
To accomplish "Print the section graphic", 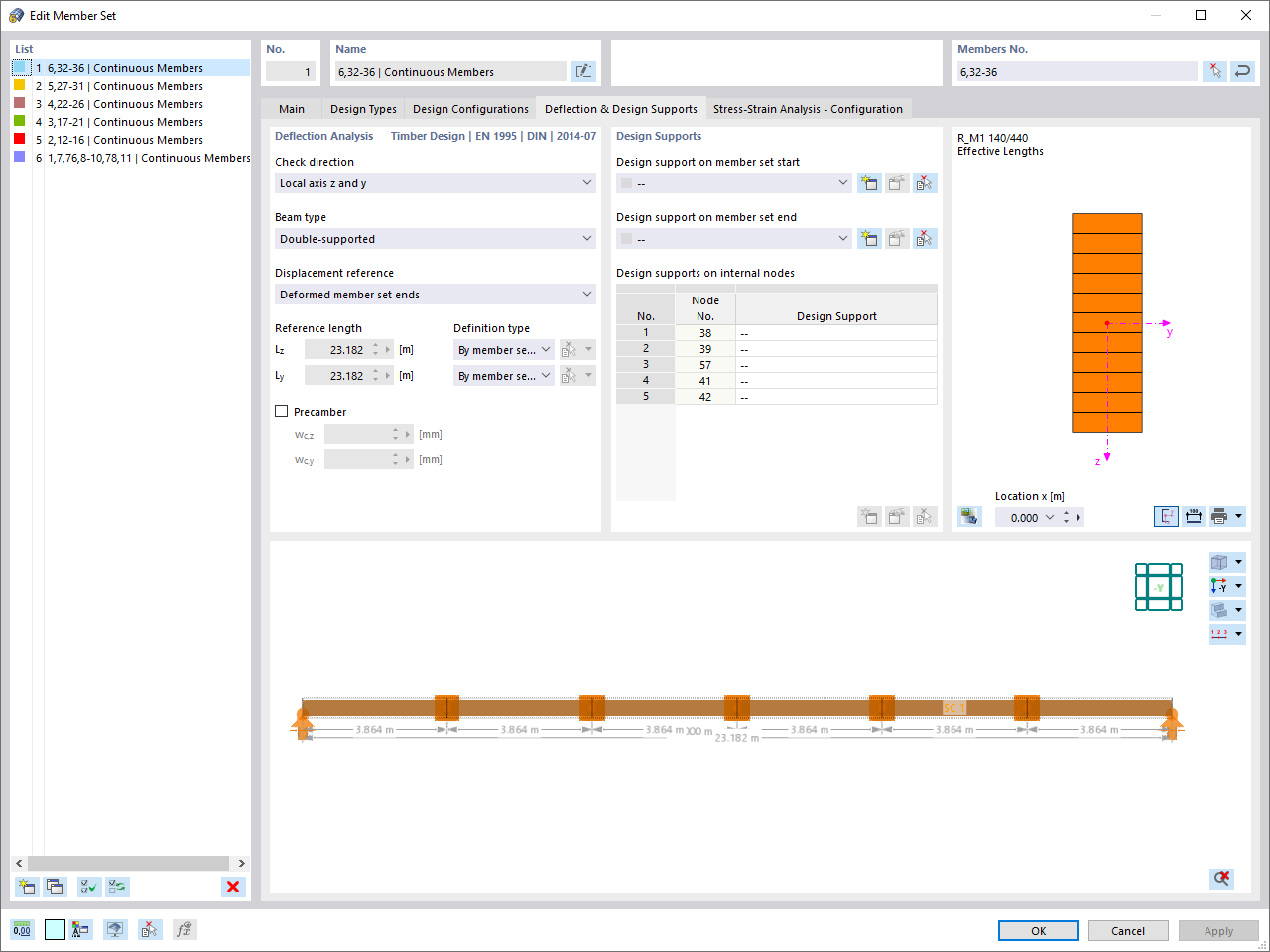I will point(1220,516).
